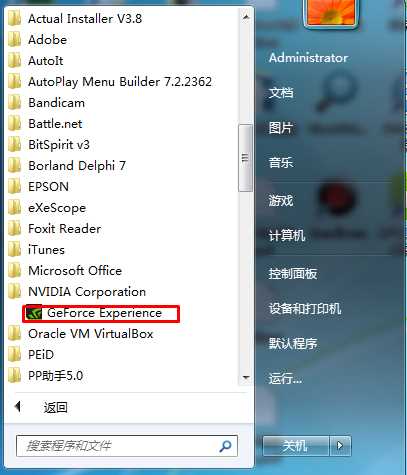407x475 pixels.
Task: Launch GeForce Experience from the NVIDIA folder
Action: coord(101,313)
